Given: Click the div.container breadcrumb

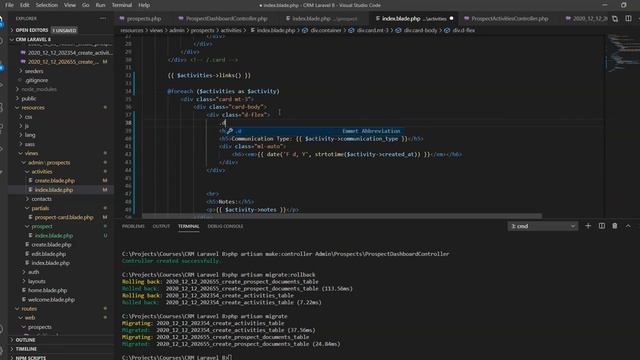Looking at the screenshot, I should tap(325, 30).
